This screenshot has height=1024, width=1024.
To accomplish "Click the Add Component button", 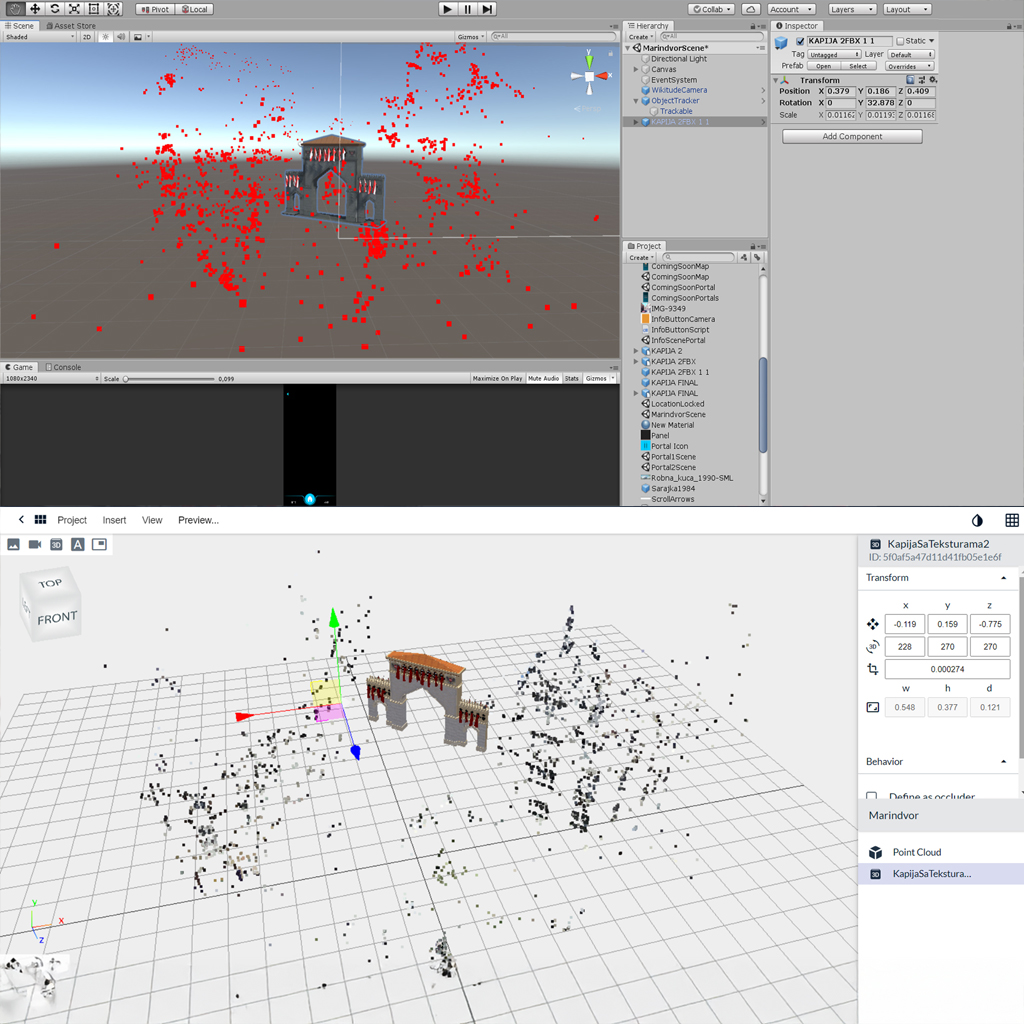I will click(852, 136).
